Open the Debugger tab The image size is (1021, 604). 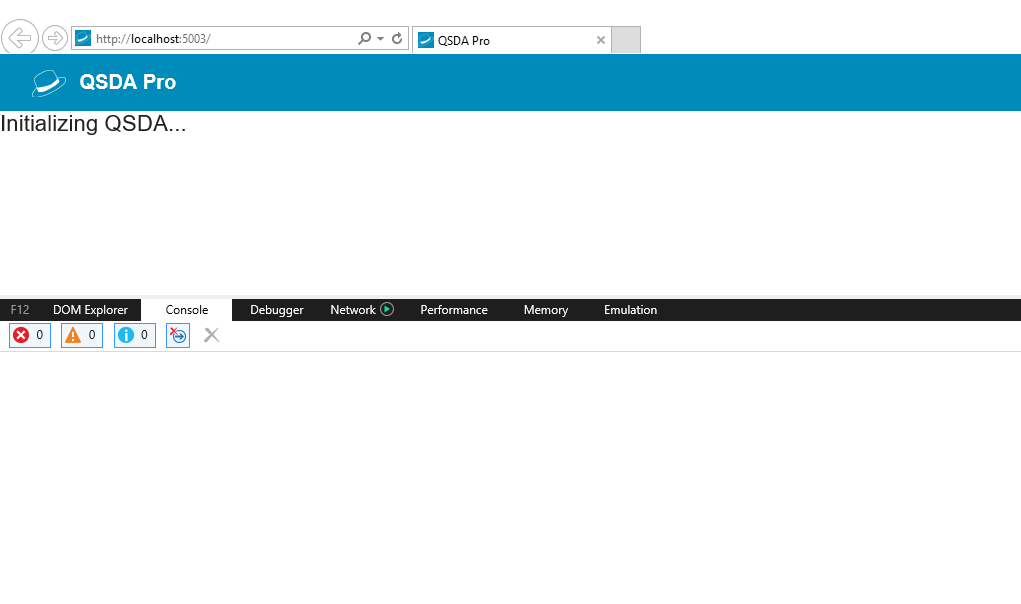(277, 310)
